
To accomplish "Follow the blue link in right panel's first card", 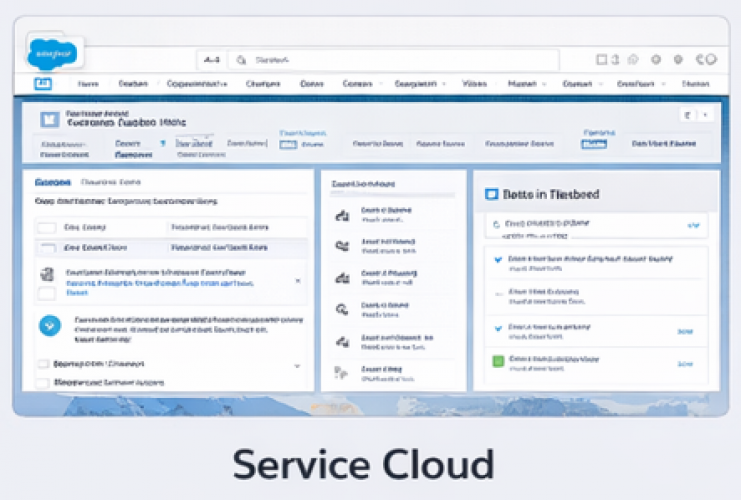I will point(693,225).
